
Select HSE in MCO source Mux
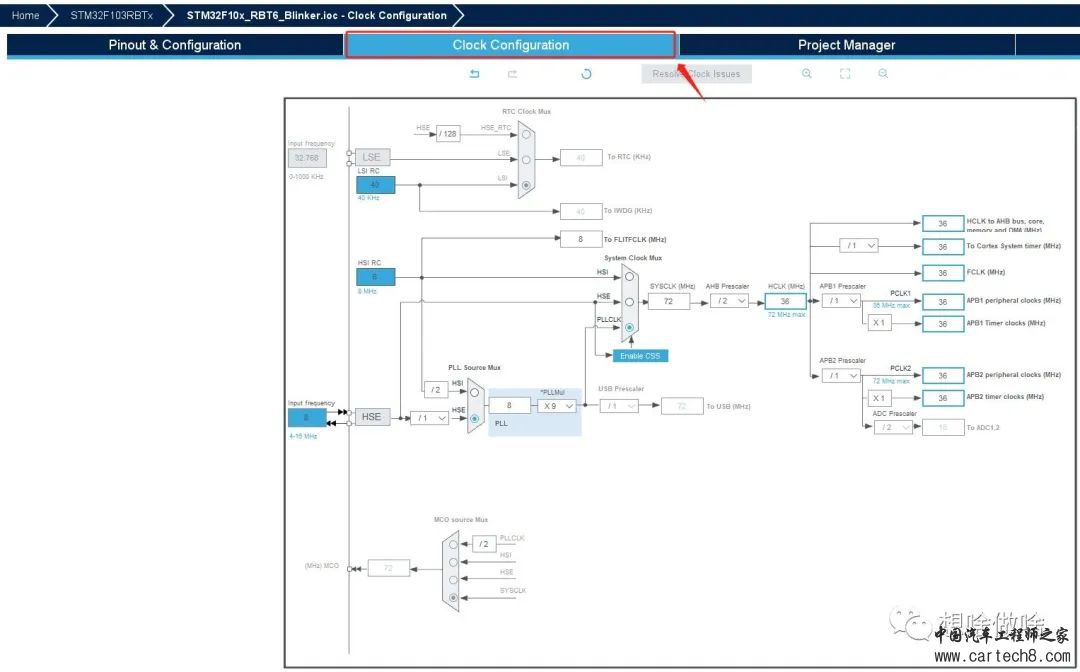point(453,580)
